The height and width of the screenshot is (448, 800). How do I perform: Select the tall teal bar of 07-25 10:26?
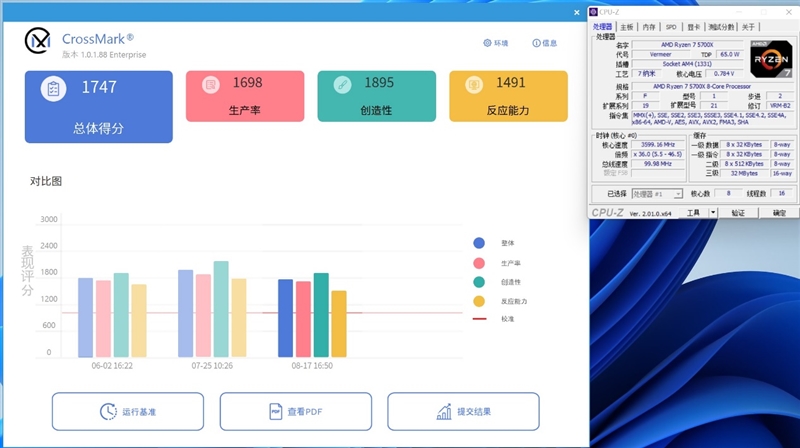click(x=221, y=309)
